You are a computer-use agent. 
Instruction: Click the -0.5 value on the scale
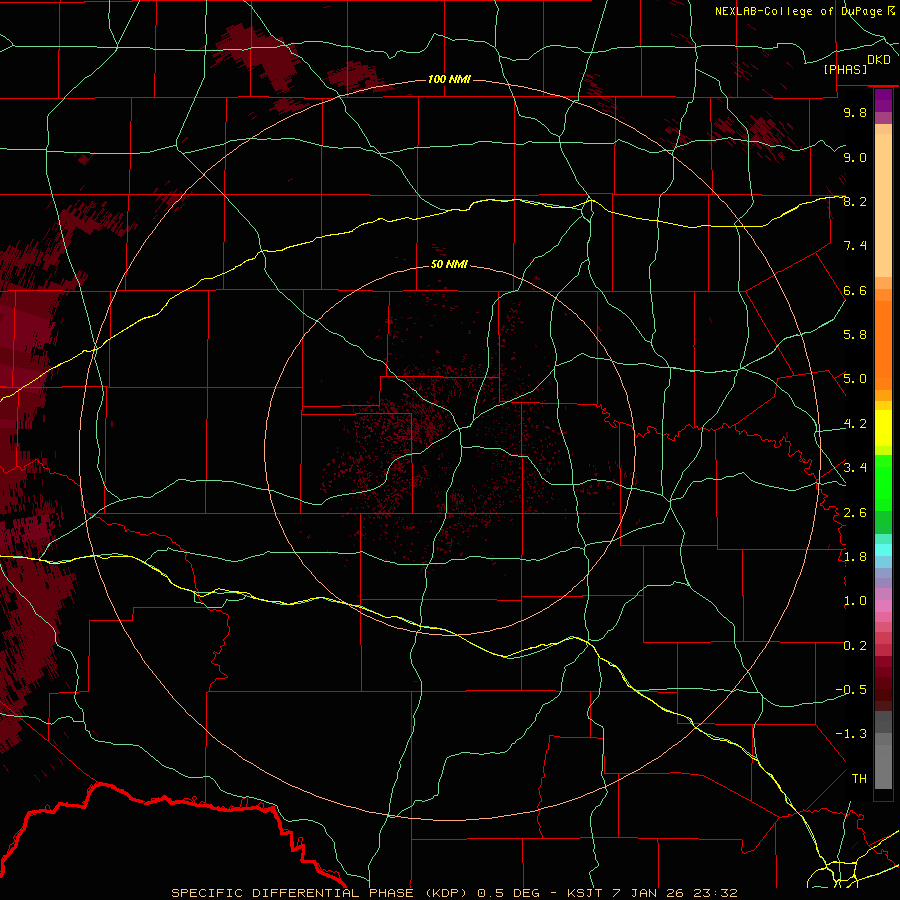pyautogui.click(x=851, y=689)
